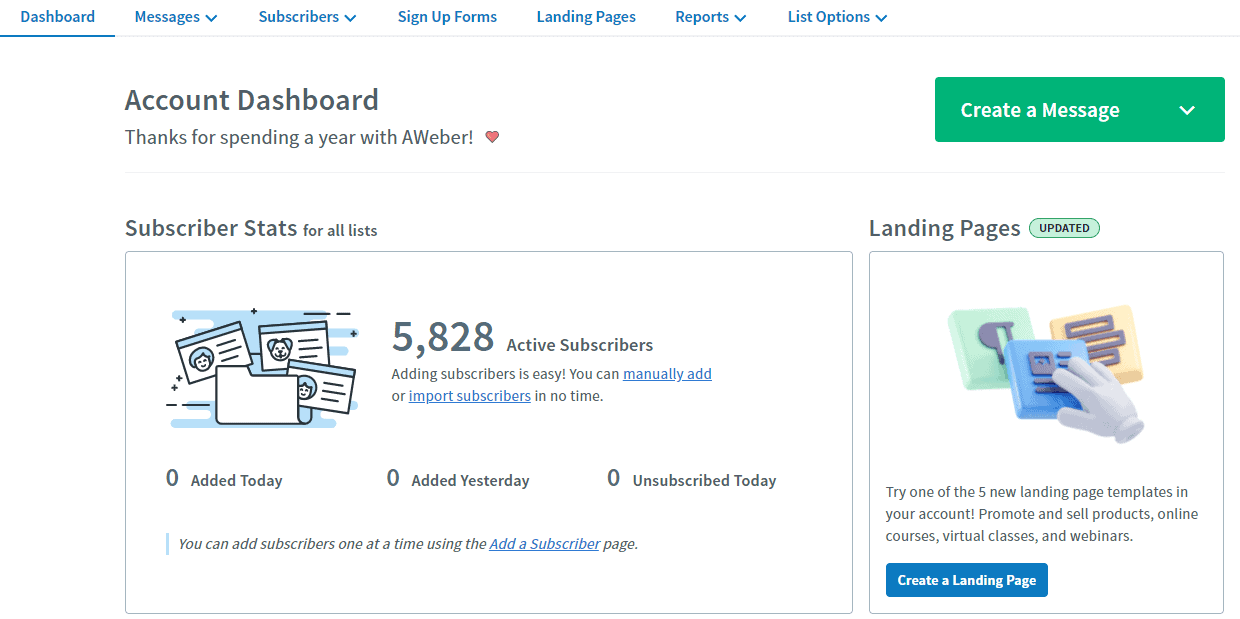Click the heart icon in the anniversary message
The height and width of the screenshot is (619, 1240).
click(492, 137)
